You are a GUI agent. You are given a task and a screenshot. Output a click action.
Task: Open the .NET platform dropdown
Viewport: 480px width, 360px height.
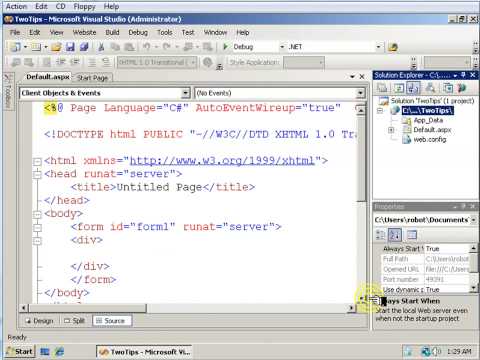point(378,47)
